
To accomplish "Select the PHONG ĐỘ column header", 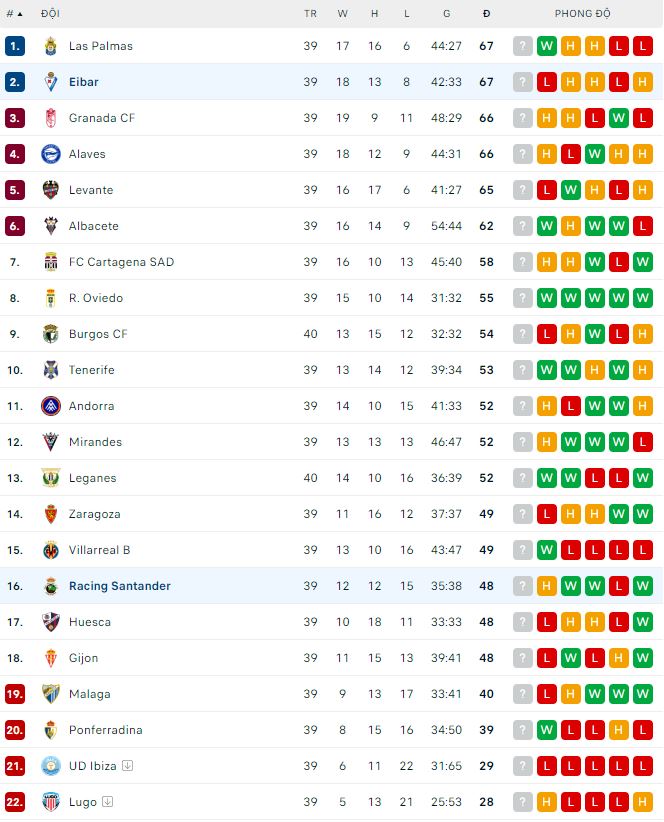I will click(582, 14).
